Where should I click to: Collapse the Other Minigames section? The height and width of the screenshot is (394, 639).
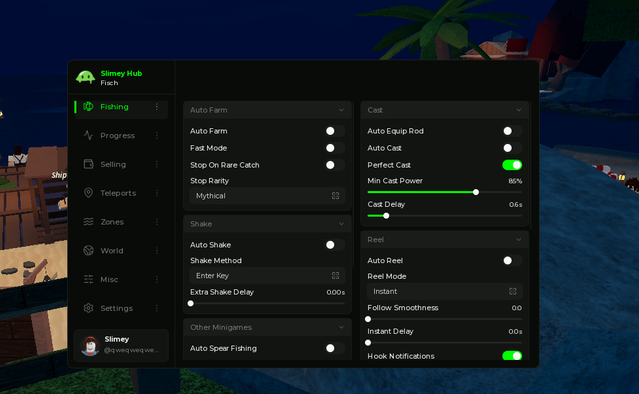coord(267,327)
